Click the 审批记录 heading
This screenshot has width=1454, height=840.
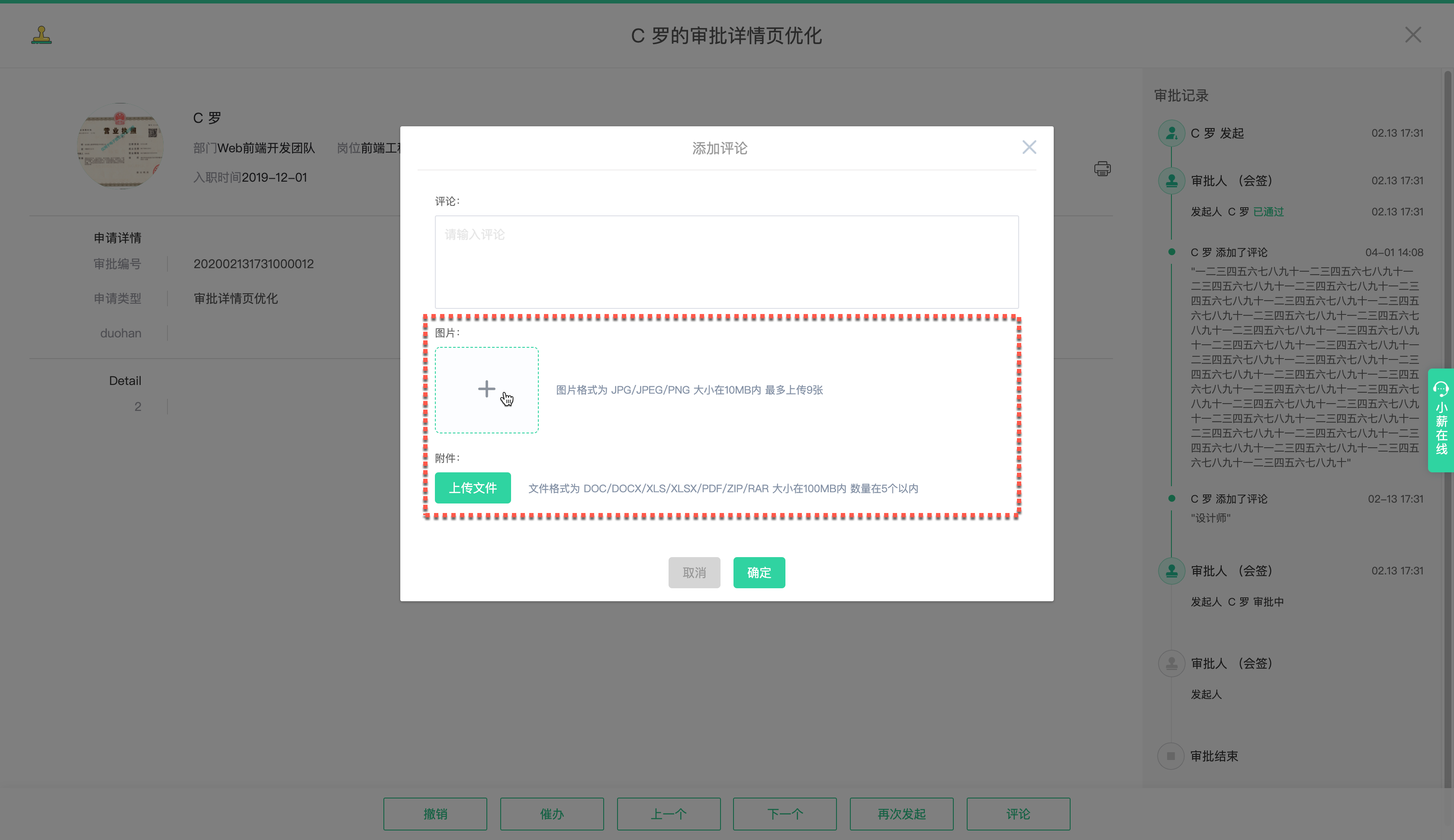click(1181, 95)
